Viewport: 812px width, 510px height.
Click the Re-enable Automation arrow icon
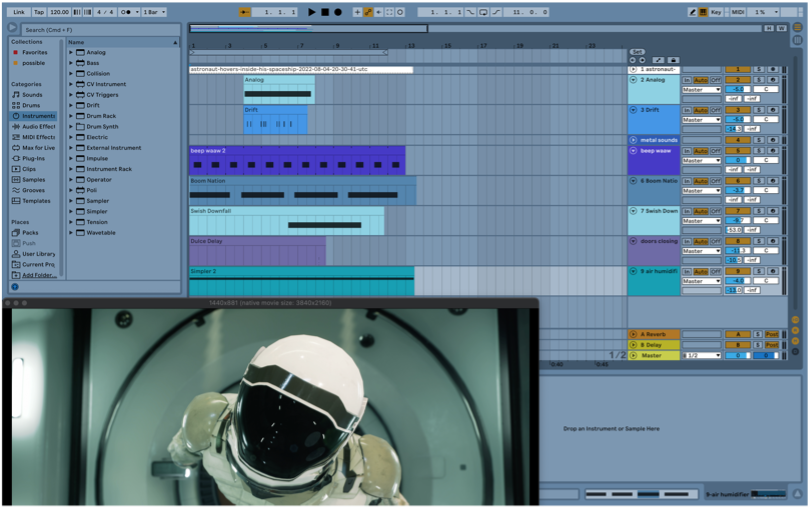[x=379, y=12]
